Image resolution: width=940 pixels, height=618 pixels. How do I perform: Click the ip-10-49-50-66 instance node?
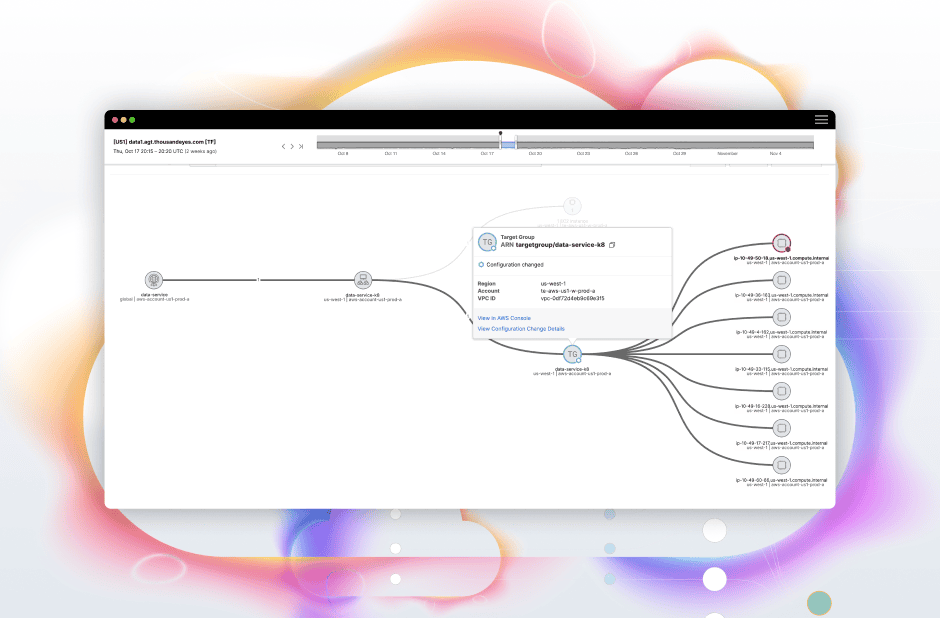pos(782,465)
